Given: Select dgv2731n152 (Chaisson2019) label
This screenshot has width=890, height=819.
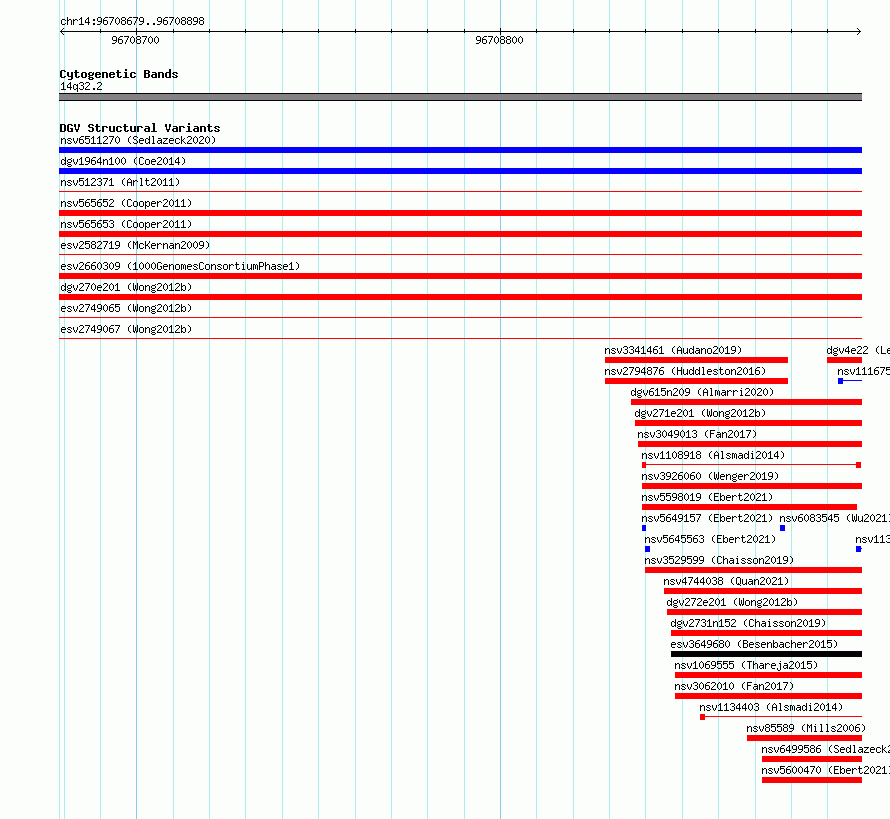Looking at the screenshot, I should pos(748,623).
